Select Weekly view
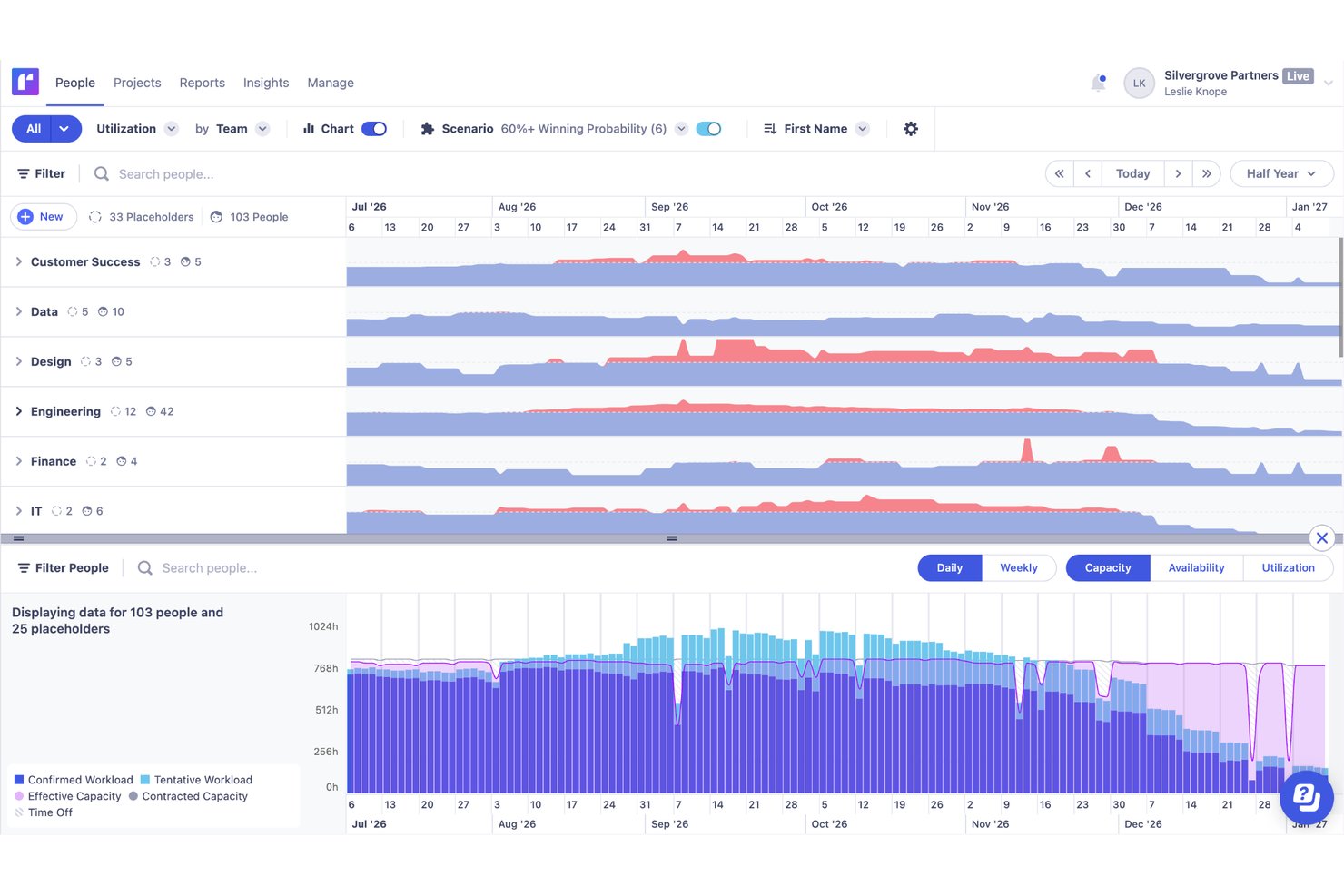 pos(1019,567)
